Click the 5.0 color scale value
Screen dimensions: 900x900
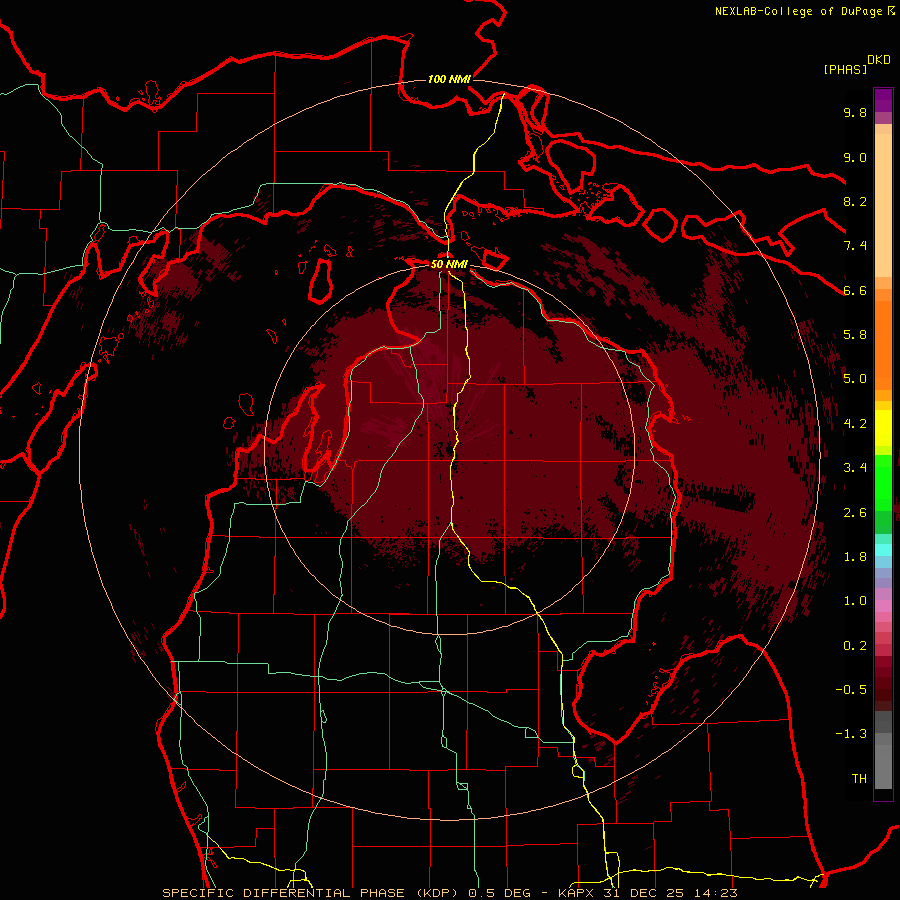pyautogui.click(x=855, y=379)
